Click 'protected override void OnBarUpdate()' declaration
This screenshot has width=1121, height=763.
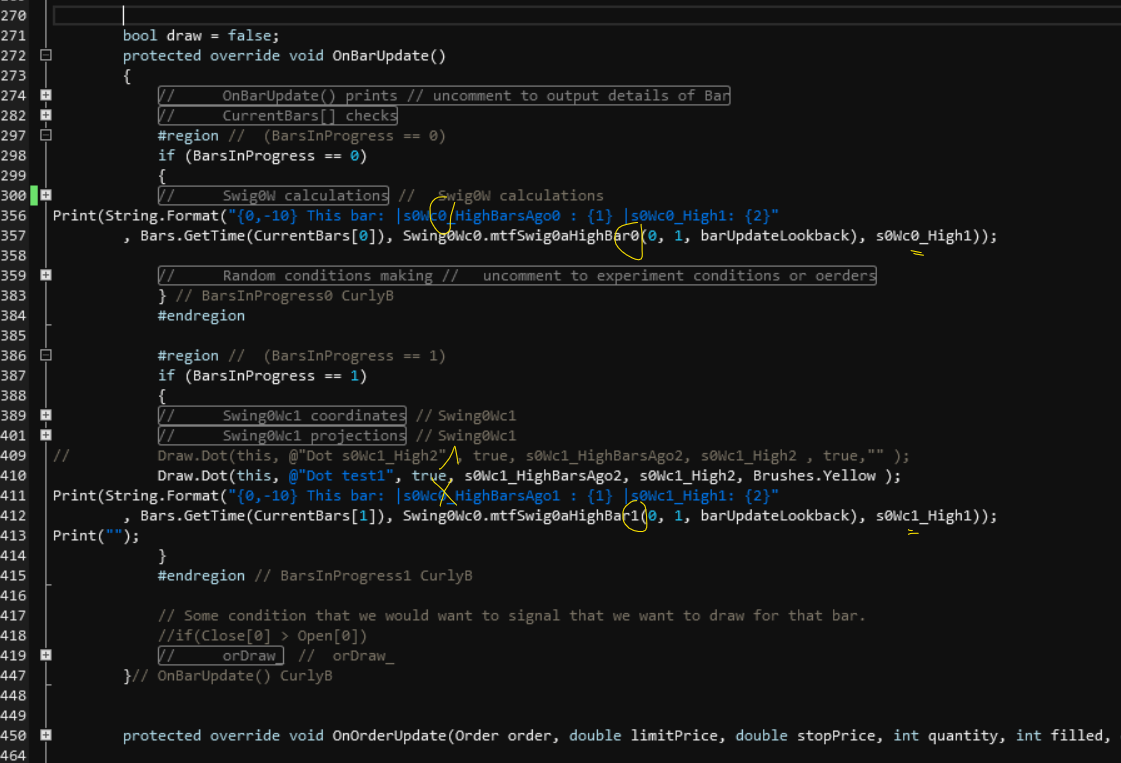tap(284, 56)
